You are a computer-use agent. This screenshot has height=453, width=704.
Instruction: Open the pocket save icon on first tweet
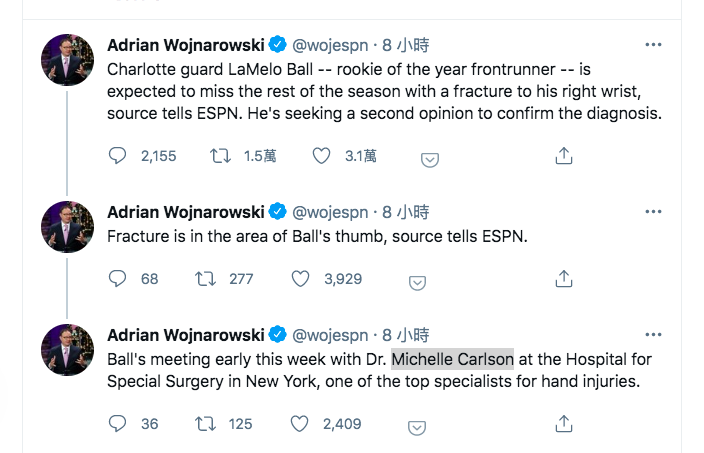428,158
